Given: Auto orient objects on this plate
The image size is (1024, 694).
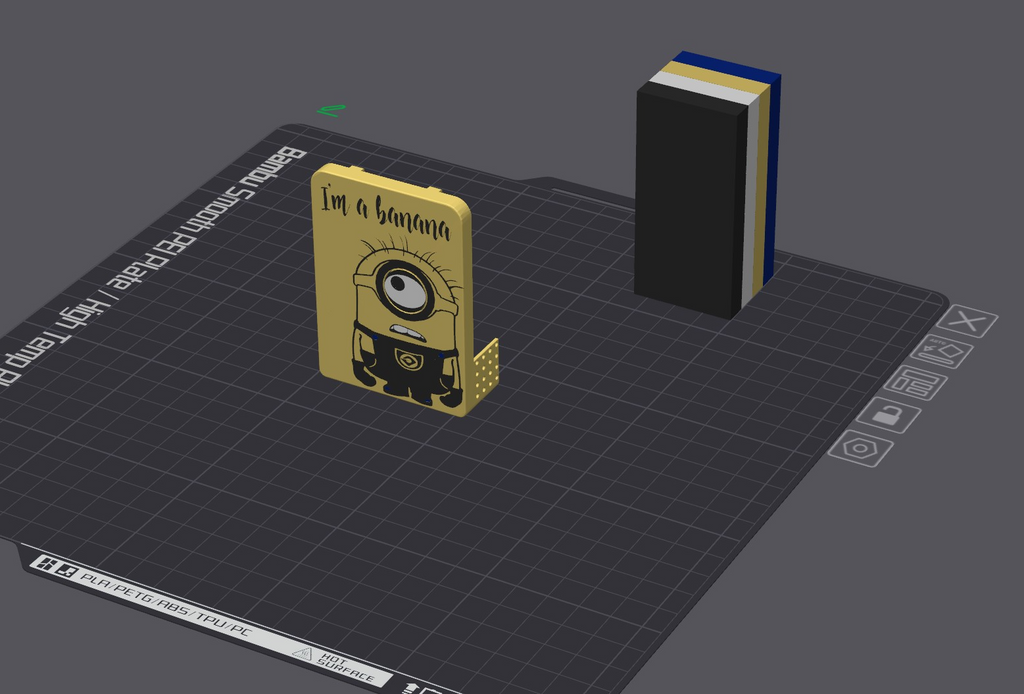Looking at the screenshot, I should [x=942, y=352].
